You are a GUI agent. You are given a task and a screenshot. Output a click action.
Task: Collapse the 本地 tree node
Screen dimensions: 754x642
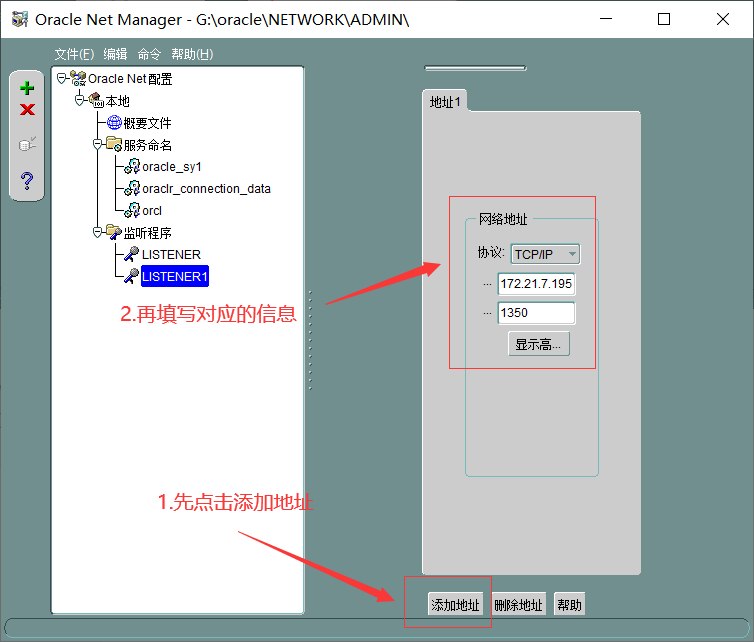click(79, 100)
